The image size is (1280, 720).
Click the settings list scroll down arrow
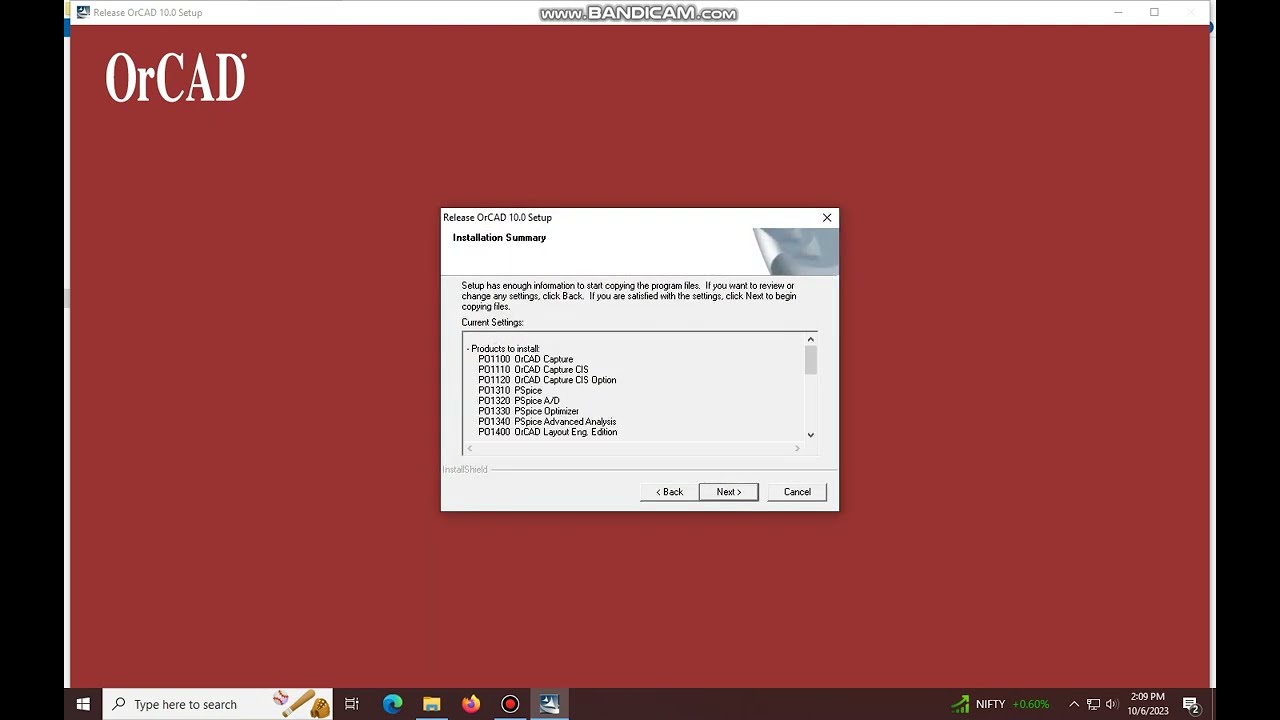pos(810,435)
